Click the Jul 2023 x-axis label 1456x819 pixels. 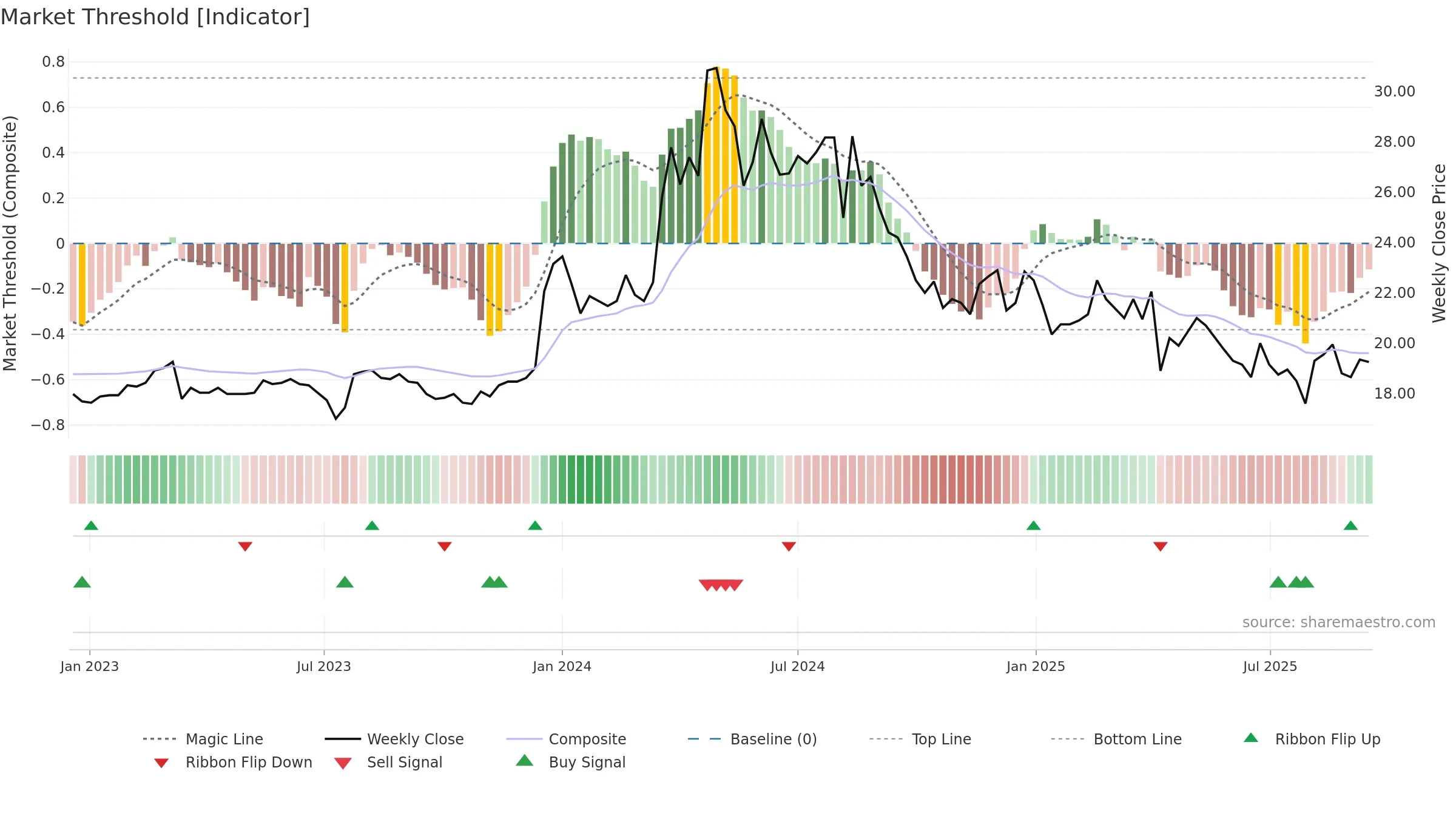click(x=324, y=666)
